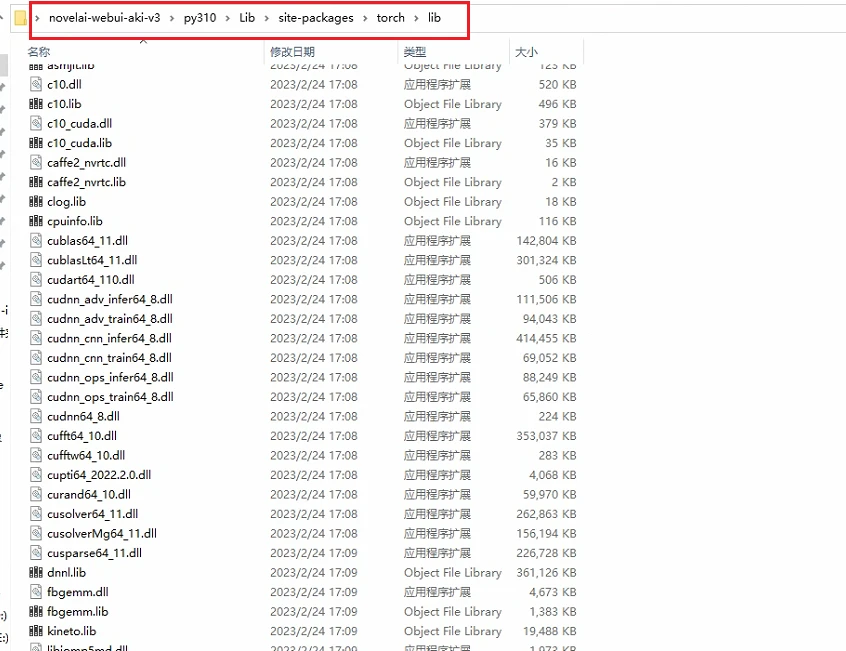This screenshot has height=651, width=846.
Task: Click the curand64_10.dll file icon
Action: 36,495
